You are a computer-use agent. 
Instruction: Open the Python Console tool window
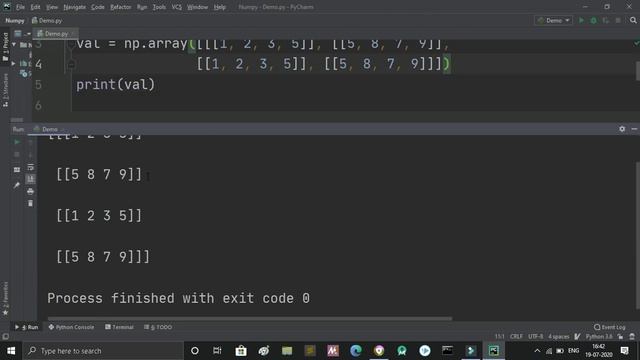coord(71,327)
